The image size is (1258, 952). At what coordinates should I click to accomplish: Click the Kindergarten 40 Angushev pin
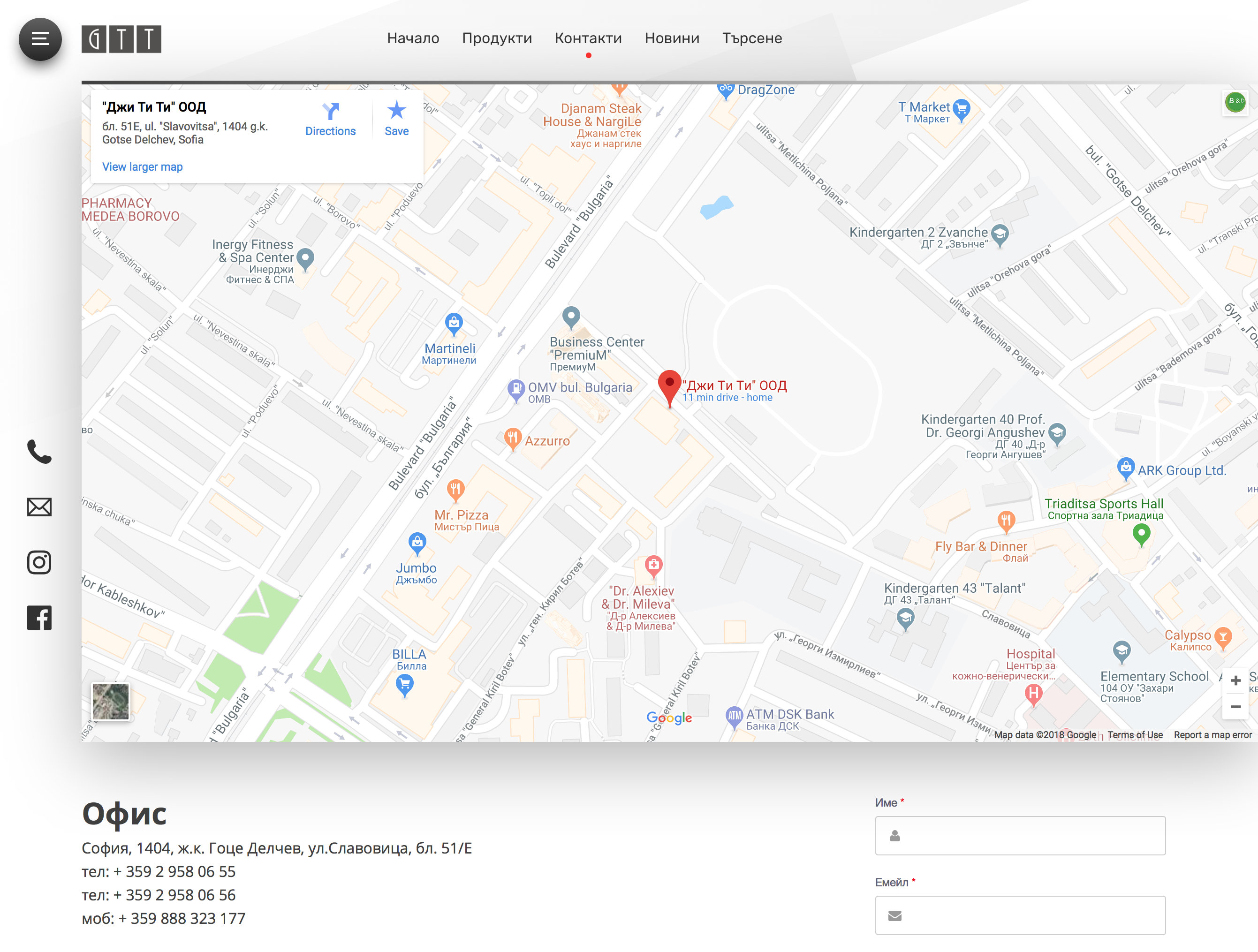tap(1056, 434)
